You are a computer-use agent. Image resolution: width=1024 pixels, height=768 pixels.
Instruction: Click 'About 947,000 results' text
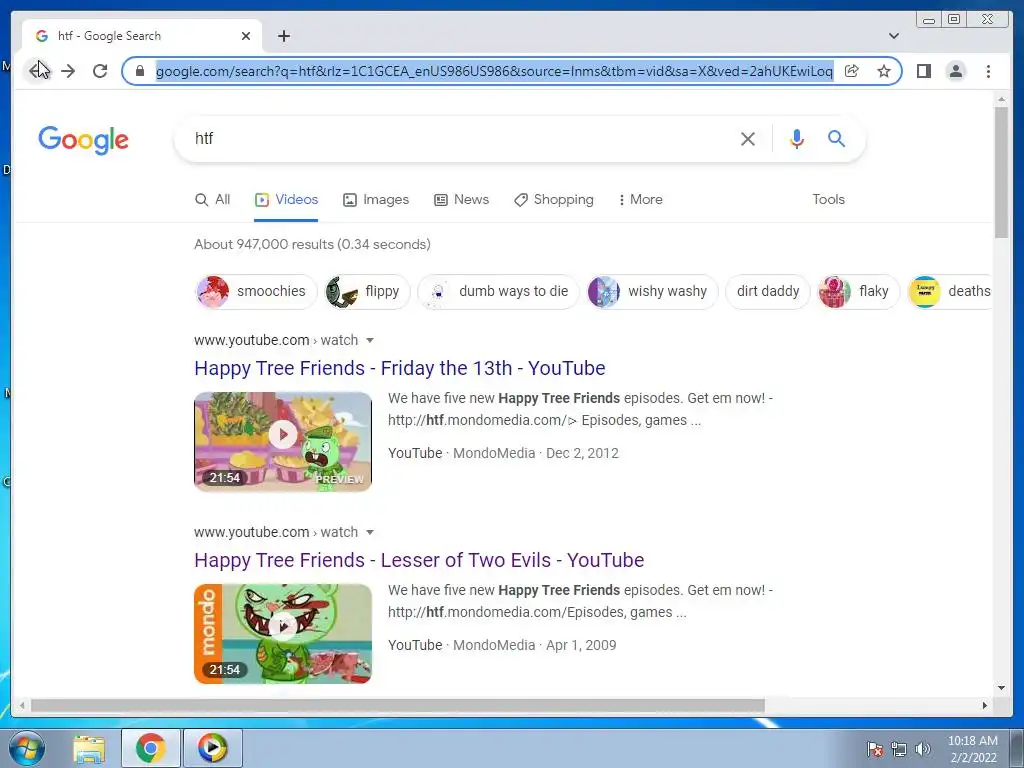point(264,244)
